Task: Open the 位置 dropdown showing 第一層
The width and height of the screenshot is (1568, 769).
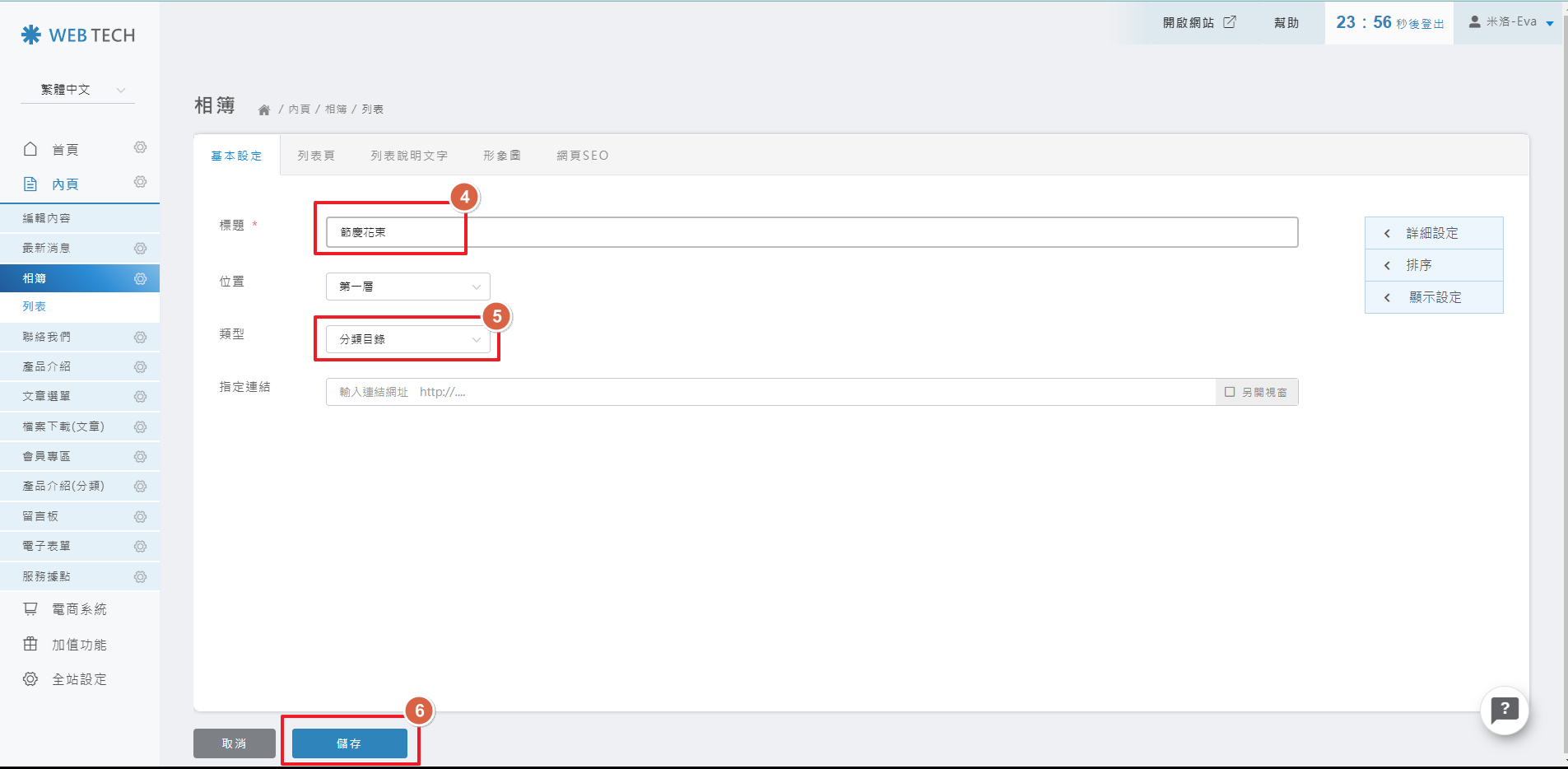Action: pyautogui.click(x=407, y=287)
